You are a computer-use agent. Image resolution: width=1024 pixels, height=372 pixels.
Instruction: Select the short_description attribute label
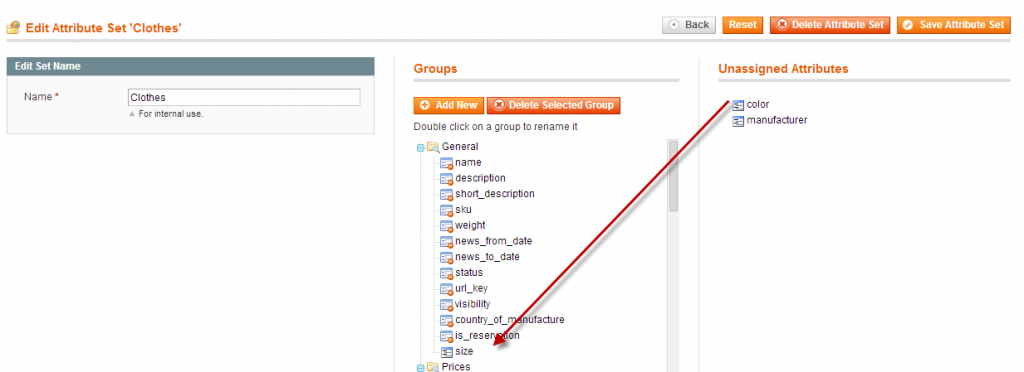495,194
